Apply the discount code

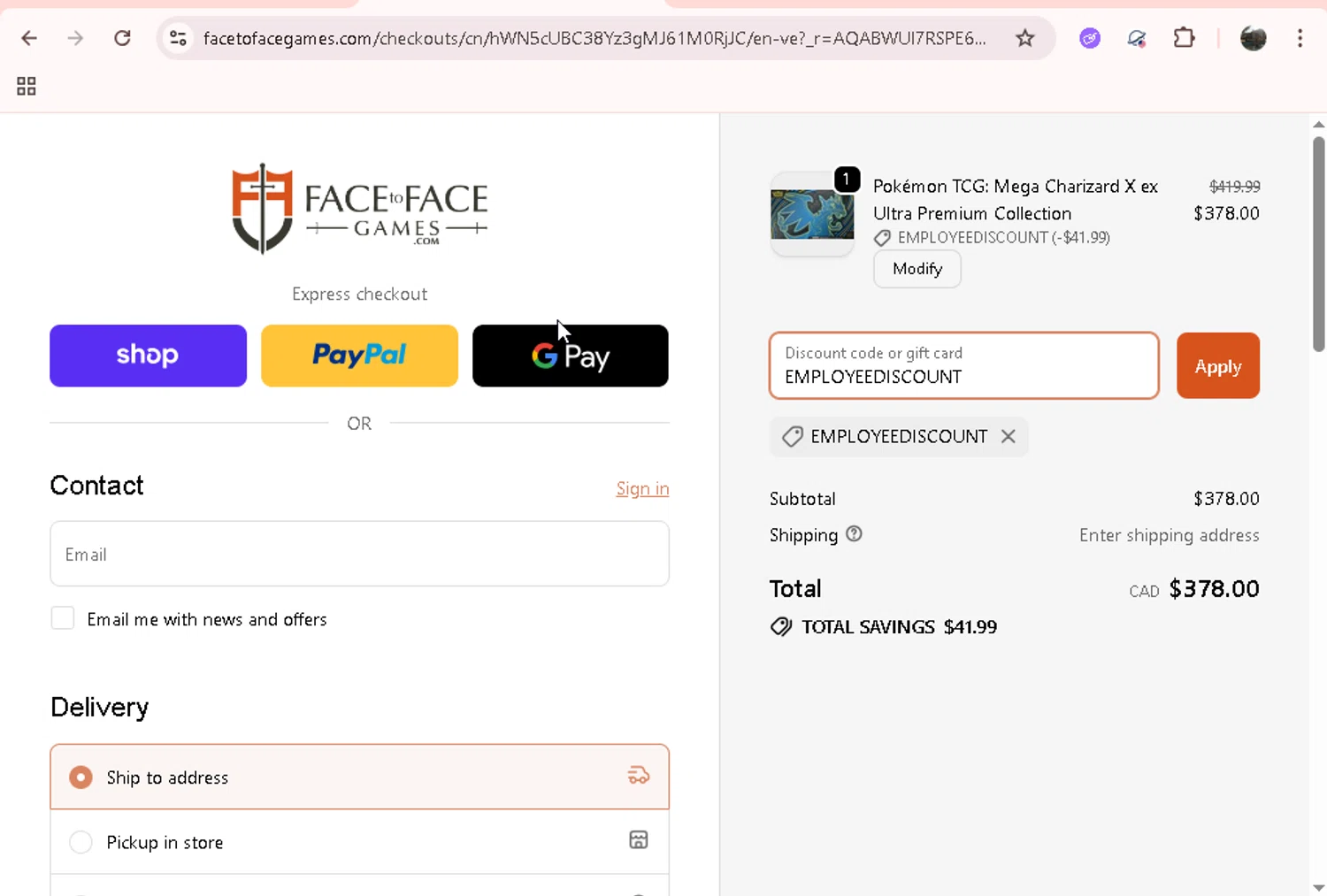coord(1218,365)
